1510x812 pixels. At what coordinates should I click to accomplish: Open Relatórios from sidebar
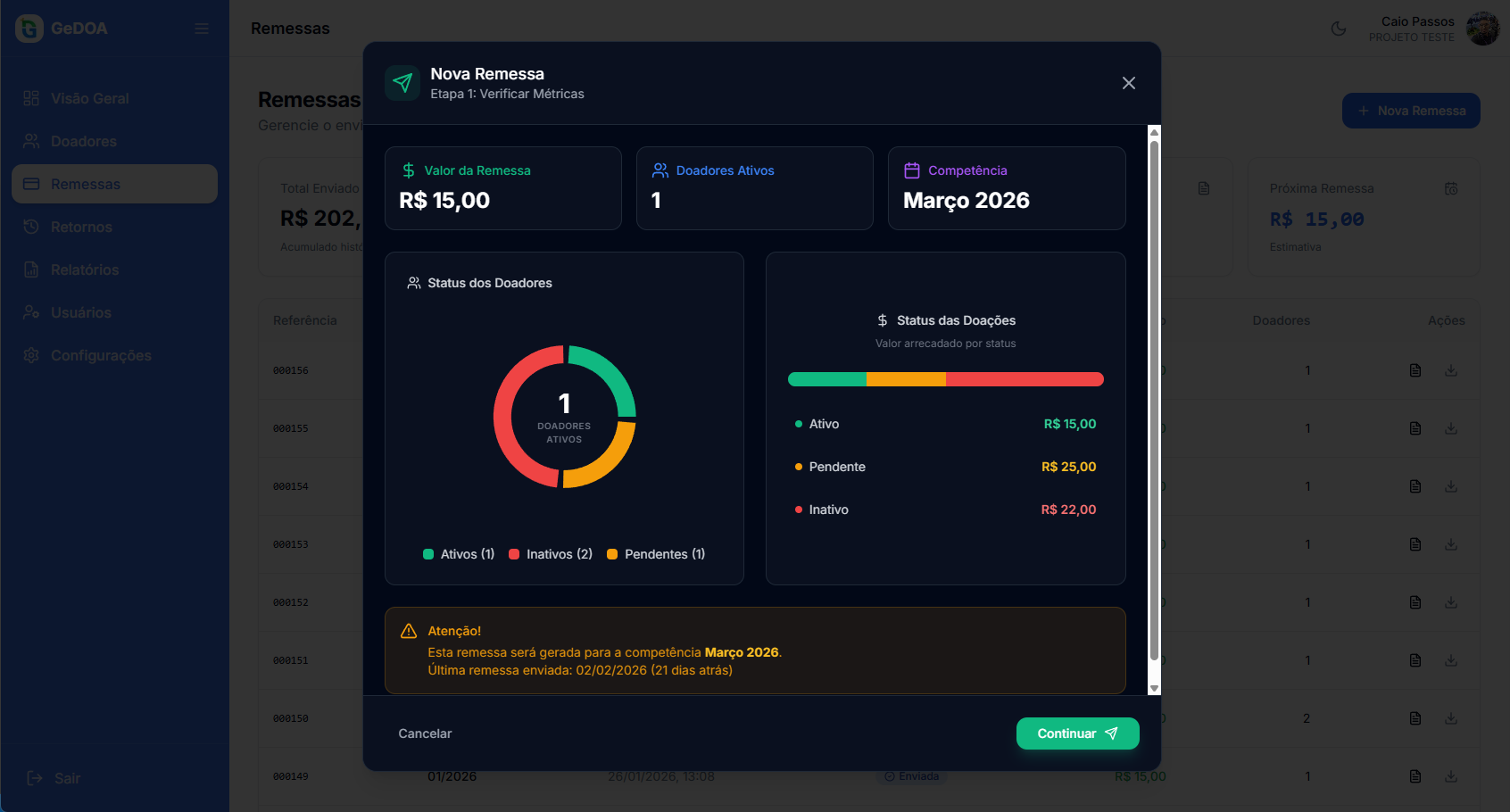(x=84, y=269)
